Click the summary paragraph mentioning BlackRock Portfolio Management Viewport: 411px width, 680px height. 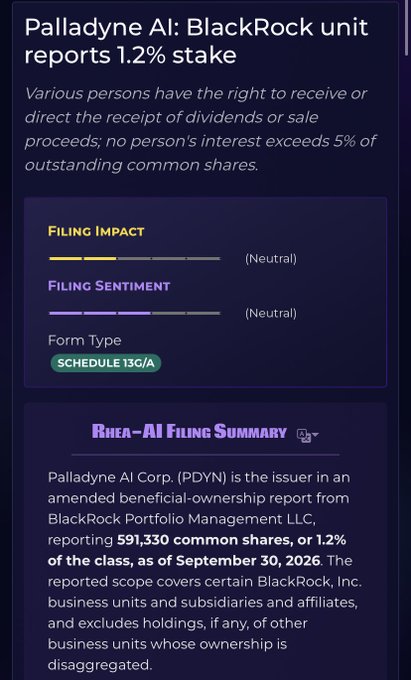(x=204, y=571)
